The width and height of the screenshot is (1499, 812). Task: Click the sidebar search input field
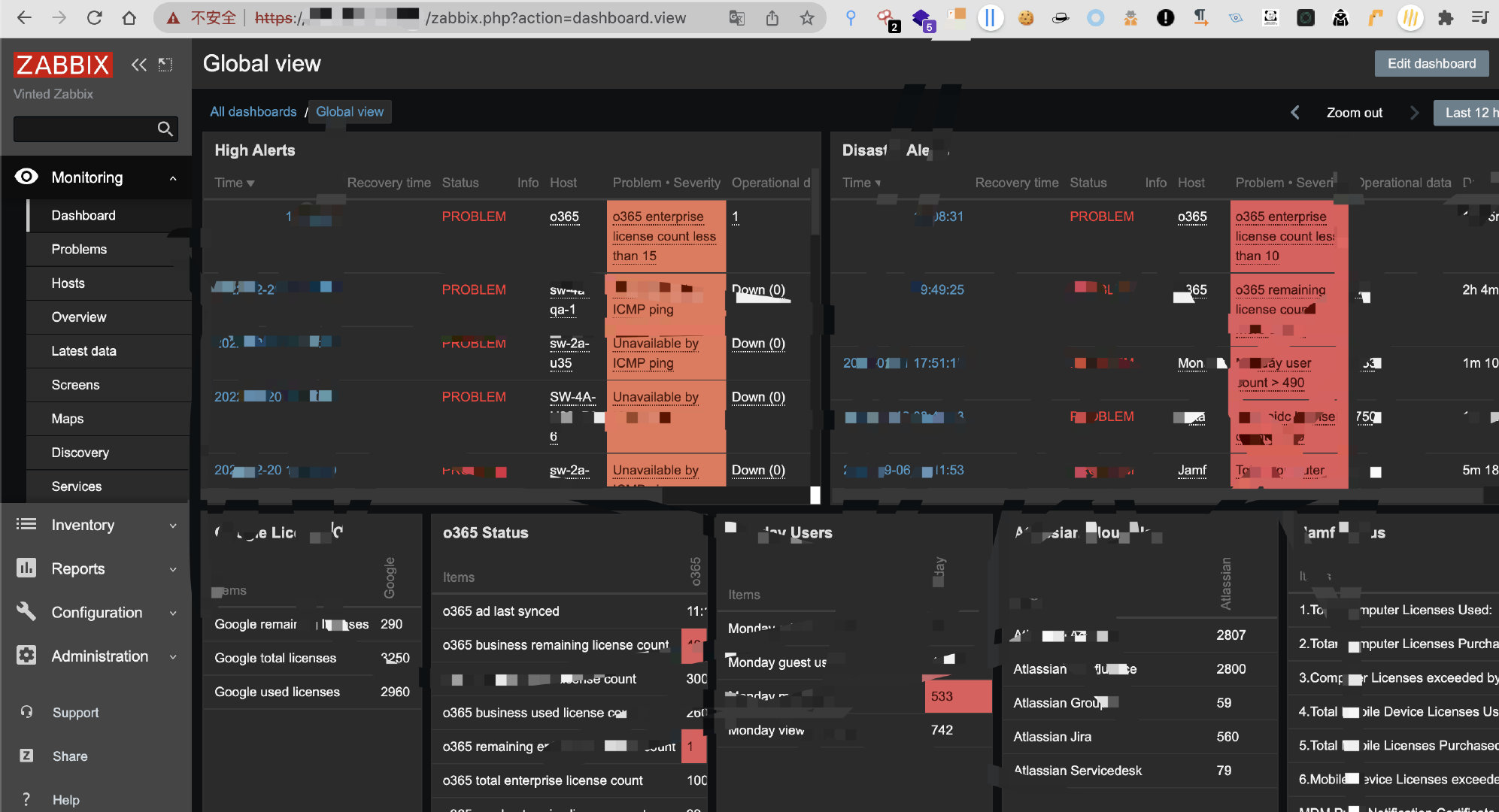tap(83, 129)
